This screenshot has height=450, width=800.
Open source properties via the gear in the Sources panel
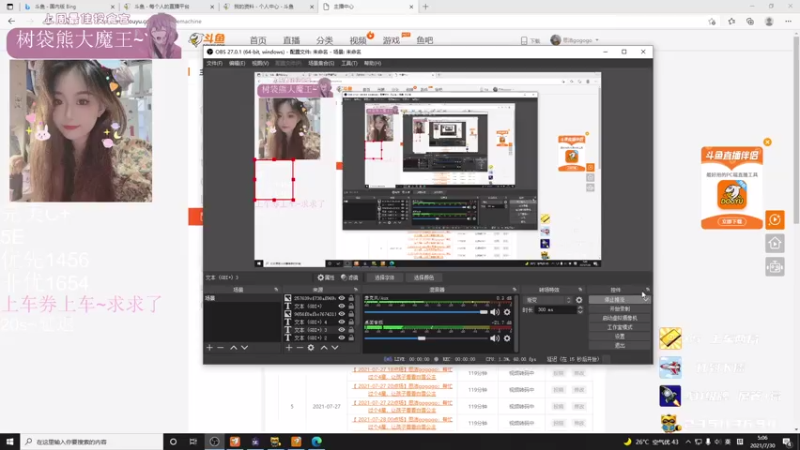311,347
